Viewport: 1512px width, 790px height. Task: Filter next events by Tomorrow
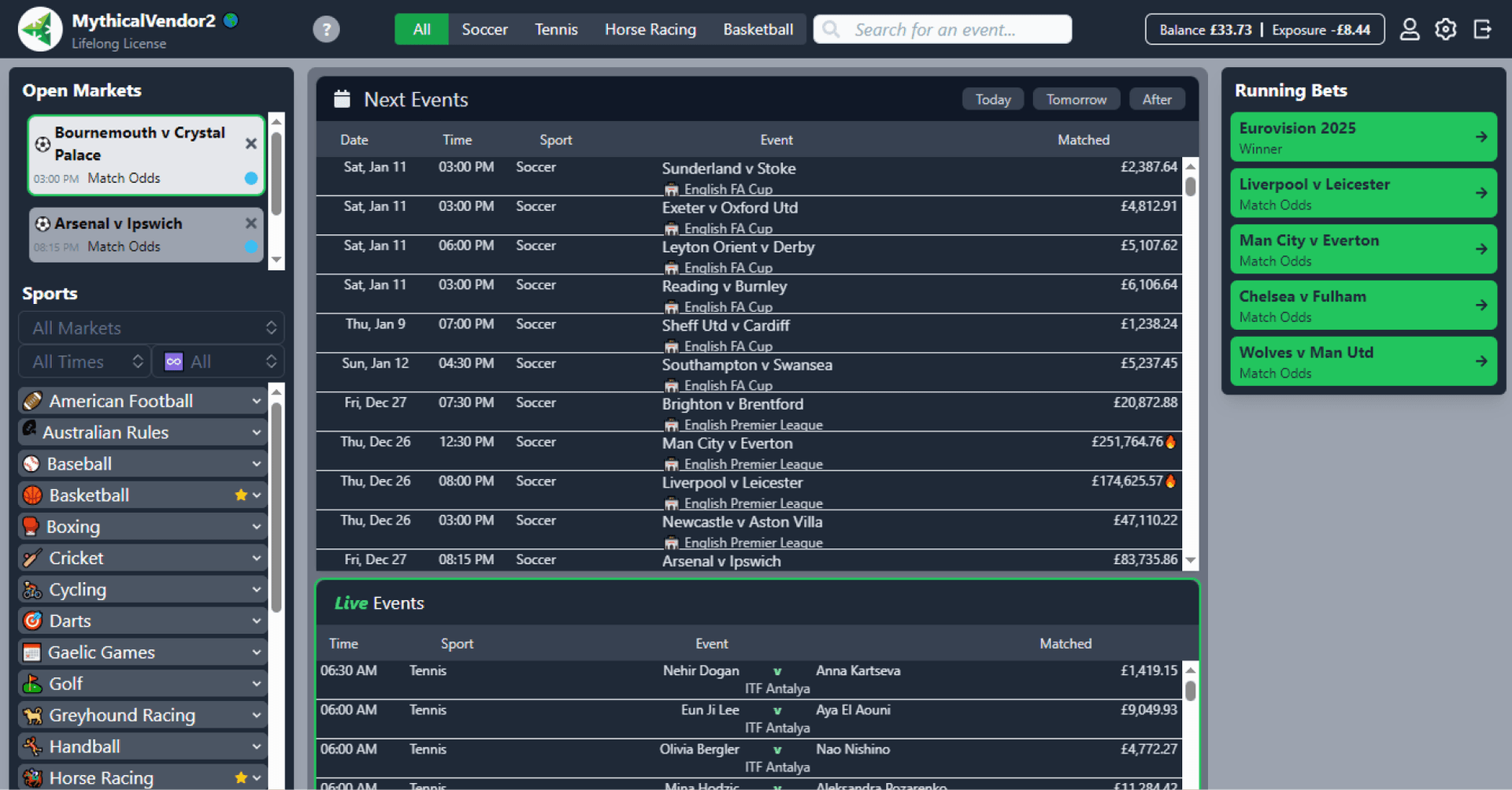point(1076,99)
